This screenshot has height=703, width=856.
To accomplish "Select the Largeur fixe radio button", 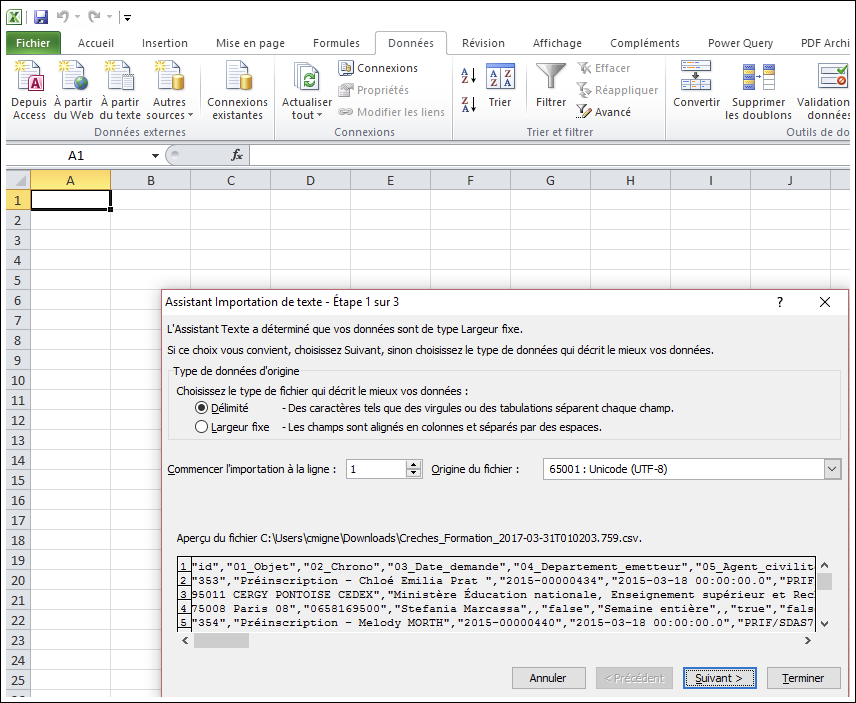I will [202, 427].
